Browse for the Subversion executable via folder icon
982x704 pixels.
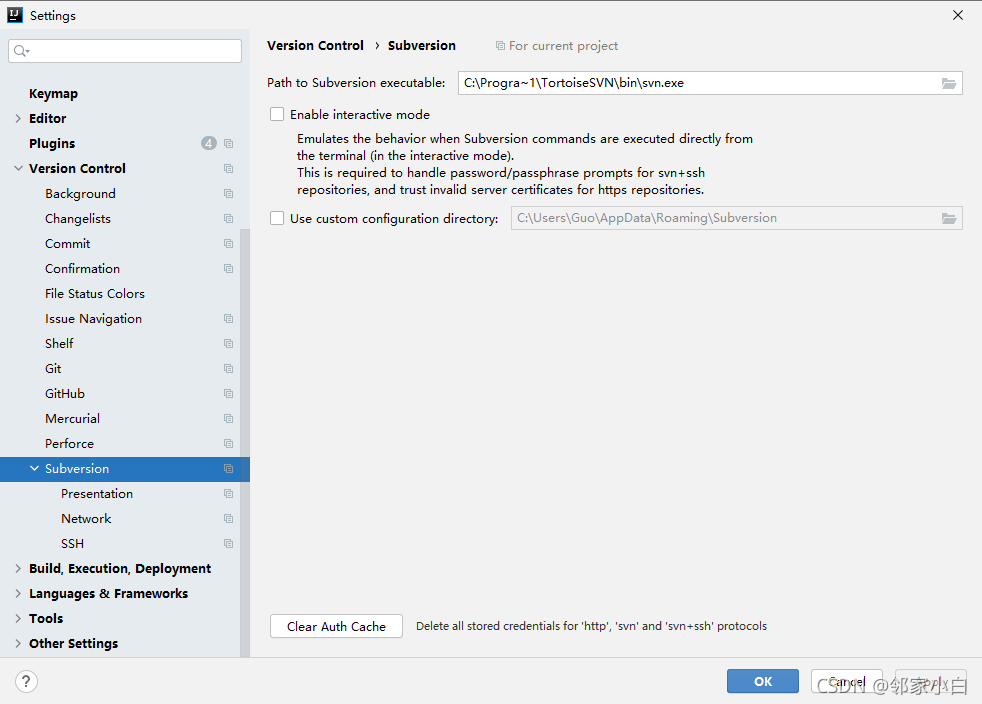coord(949,83)
